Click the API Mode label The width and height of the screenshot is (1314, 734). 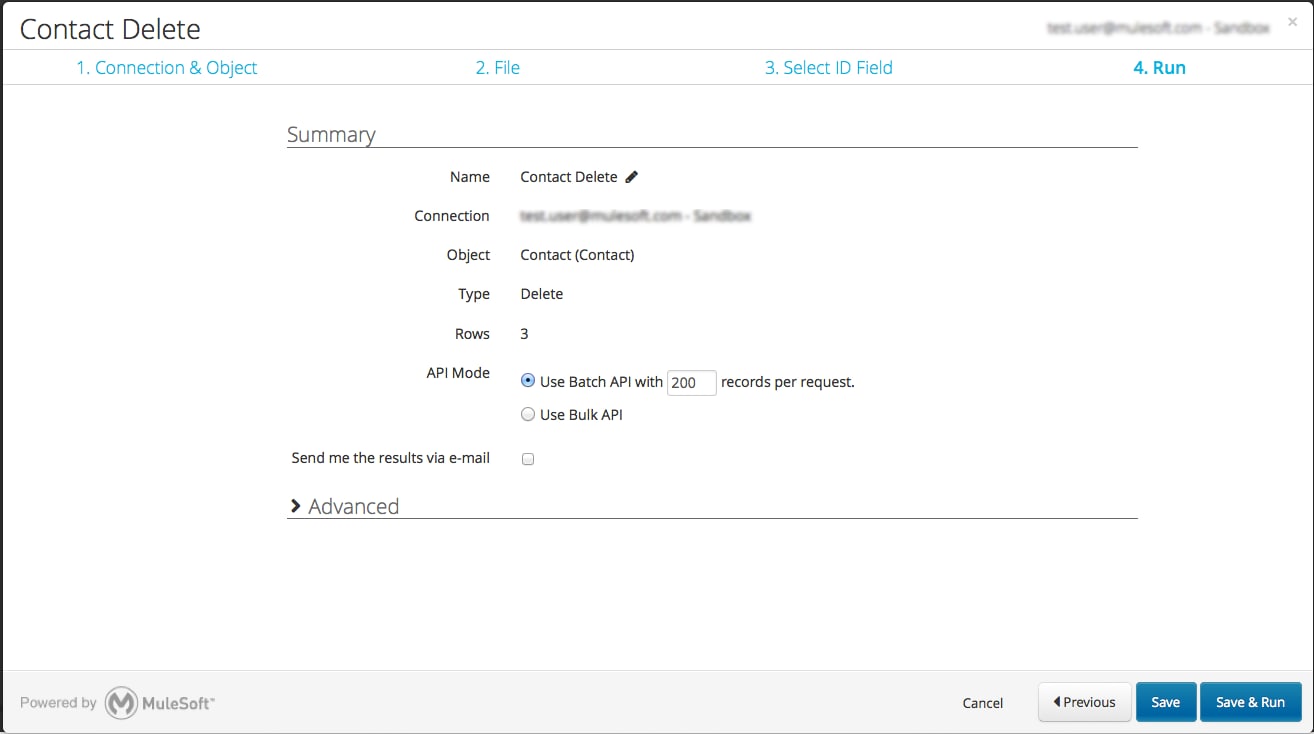[458, 373]
